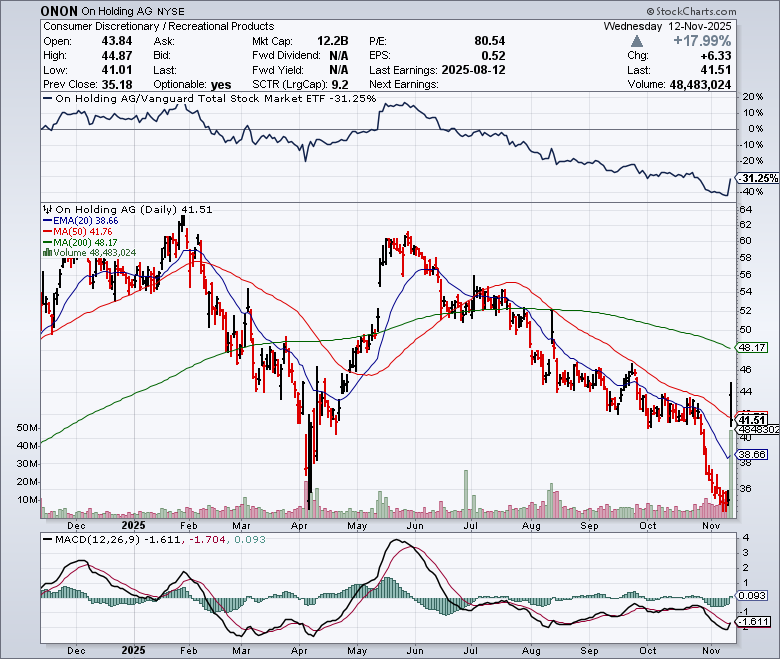Viewport: 780px width, 659px height.
Task: Click the -31.25% axis value tag
Action: click(757, 178)
